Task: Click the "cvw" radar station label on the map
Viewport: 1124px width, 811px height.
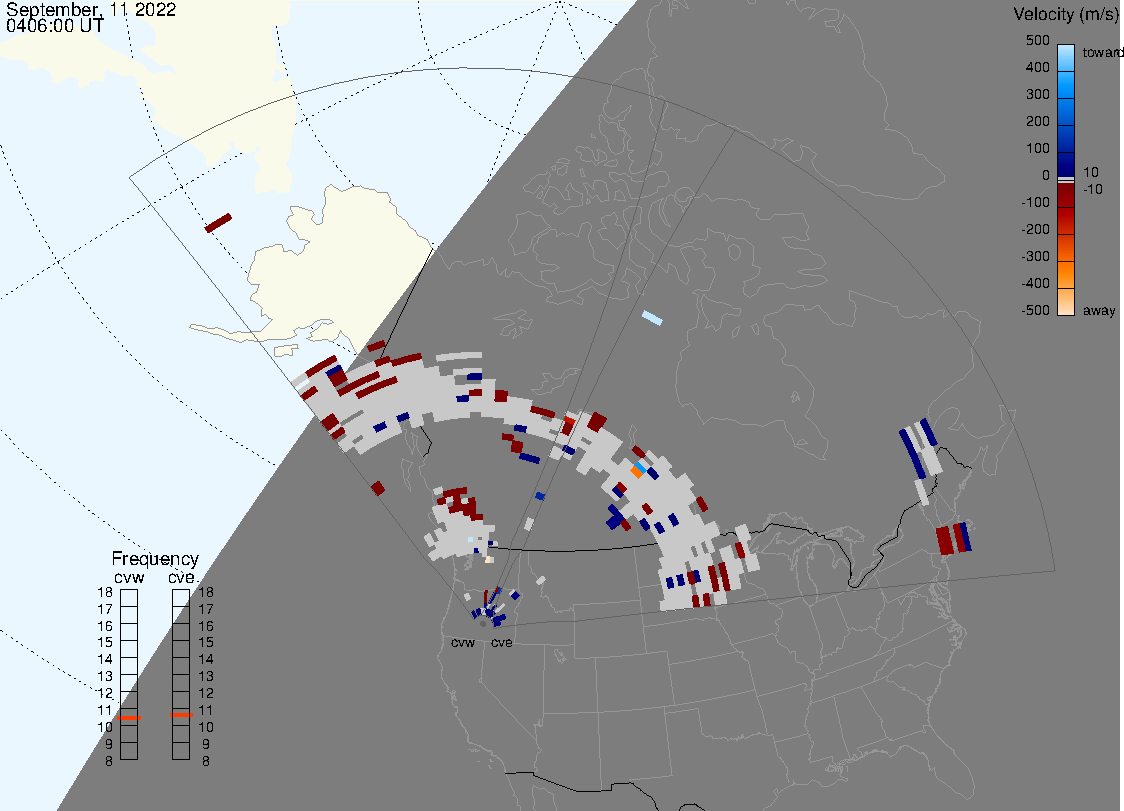Action: 463,642
